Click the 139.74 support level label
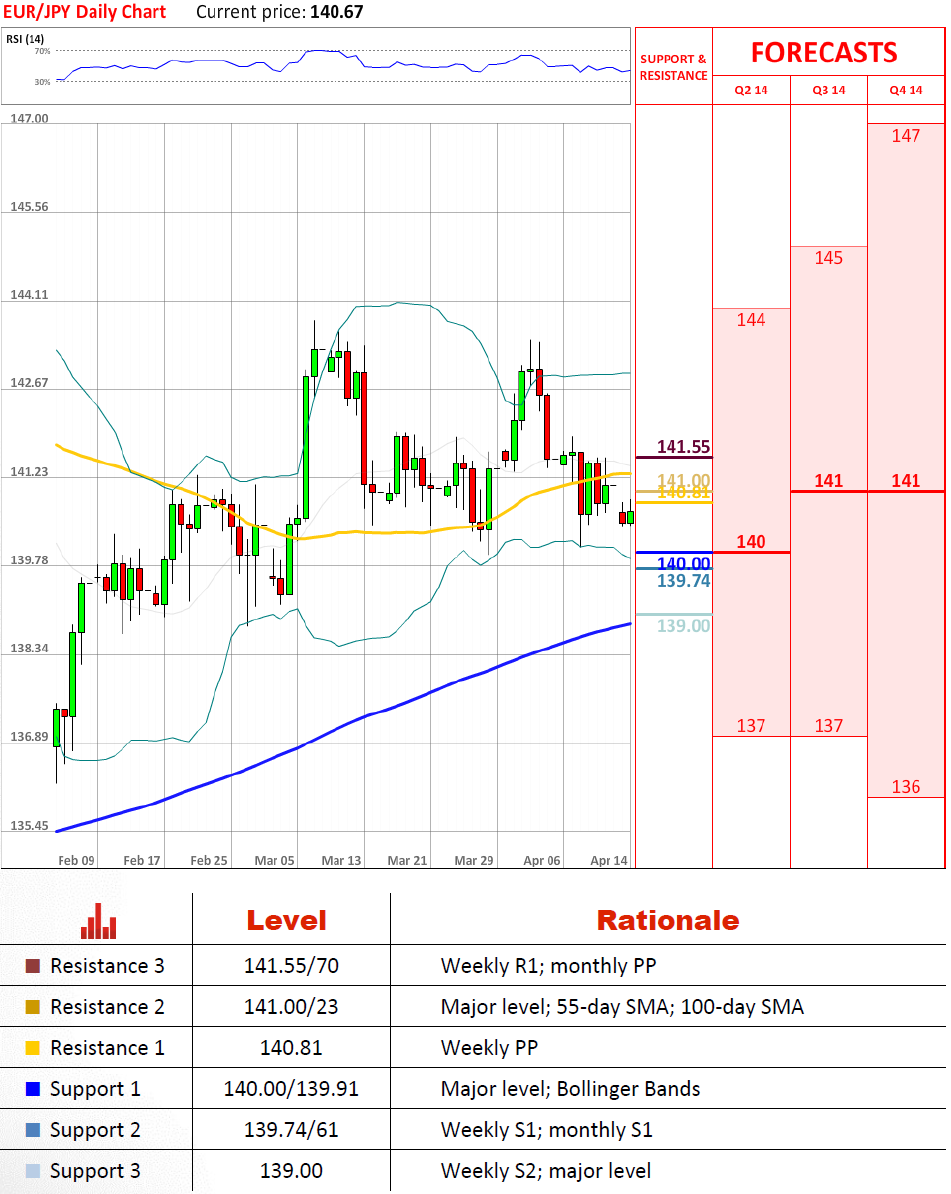 pyautogui.click(x=683, y=581)
